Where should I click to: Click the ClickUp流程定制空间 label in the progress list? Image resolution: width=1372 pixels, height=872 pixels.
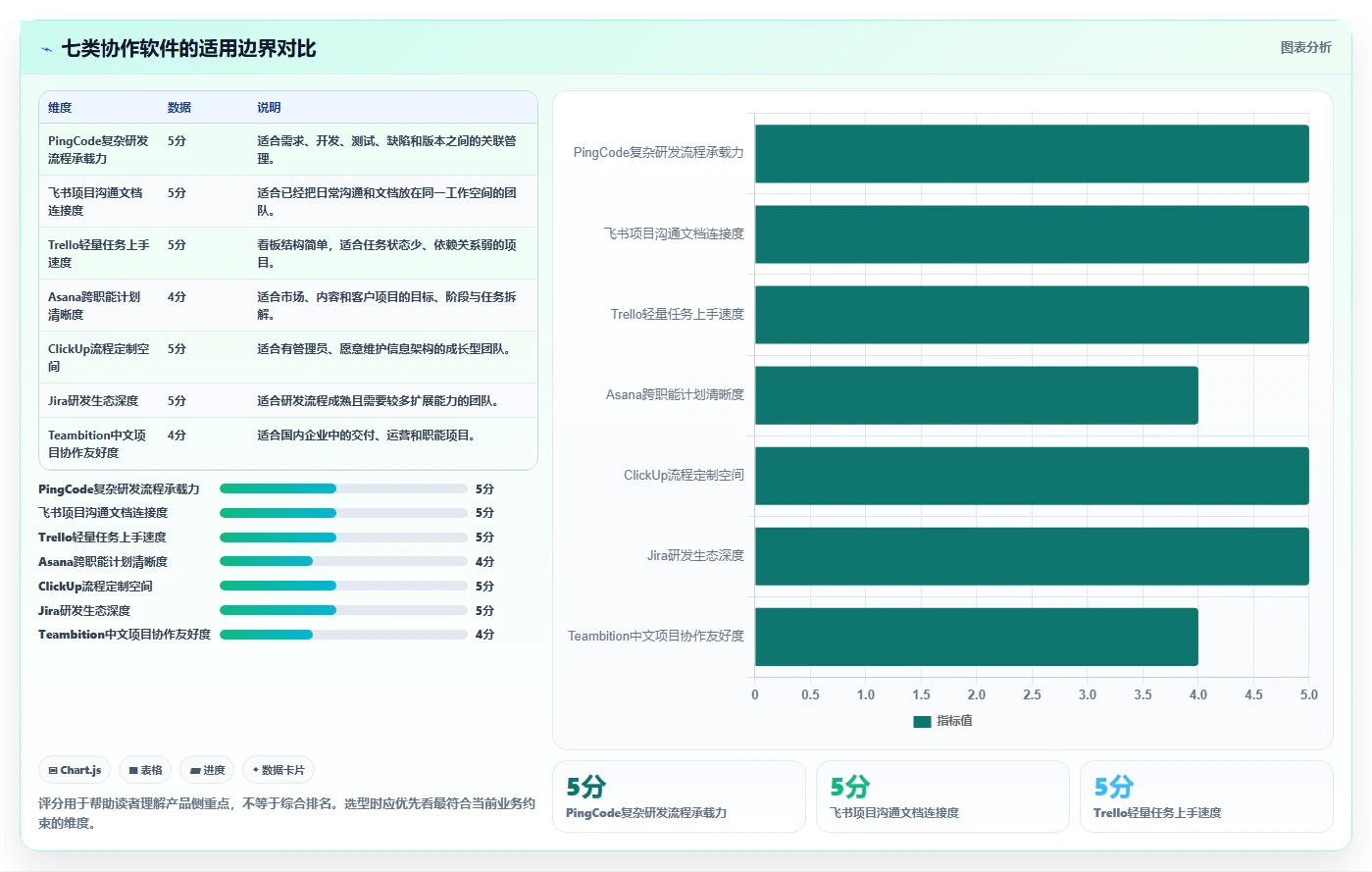[x=95, y=587]
